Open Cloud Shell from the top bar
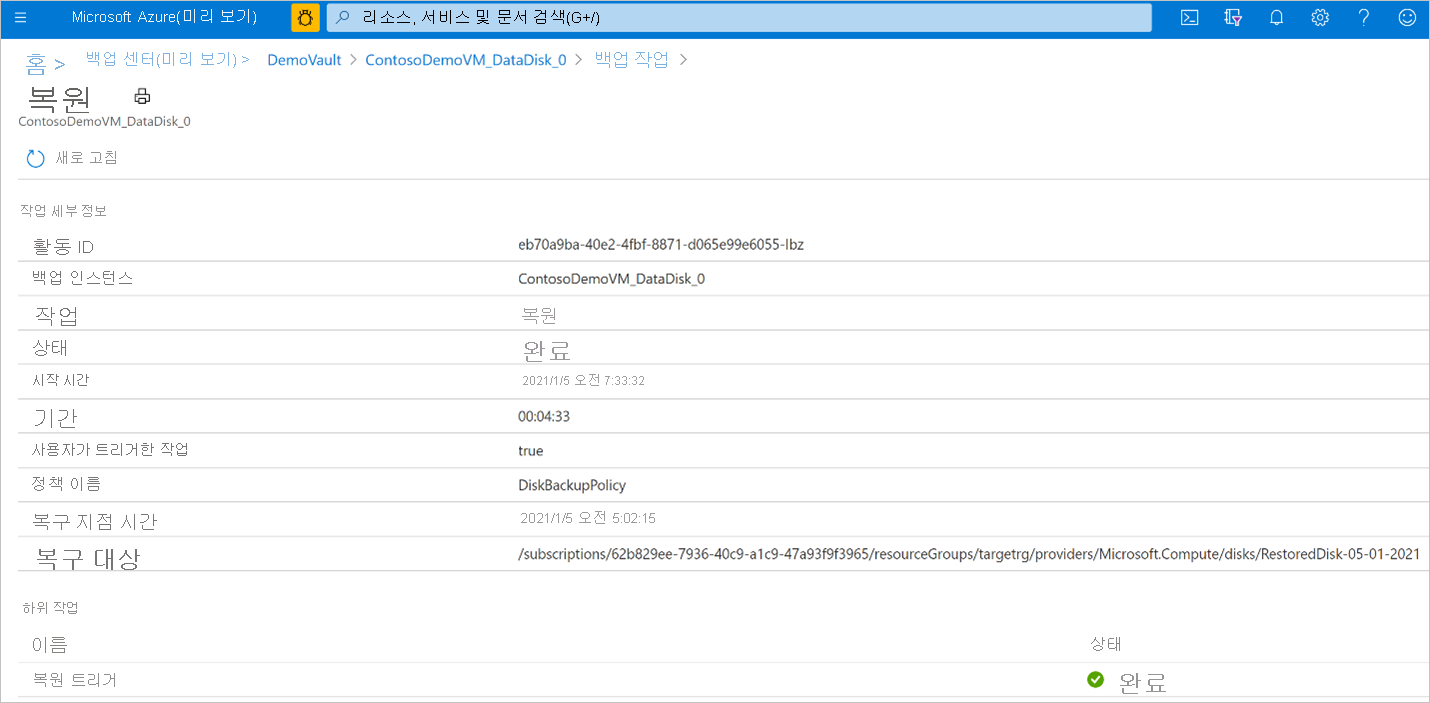 click(1190, 18)
